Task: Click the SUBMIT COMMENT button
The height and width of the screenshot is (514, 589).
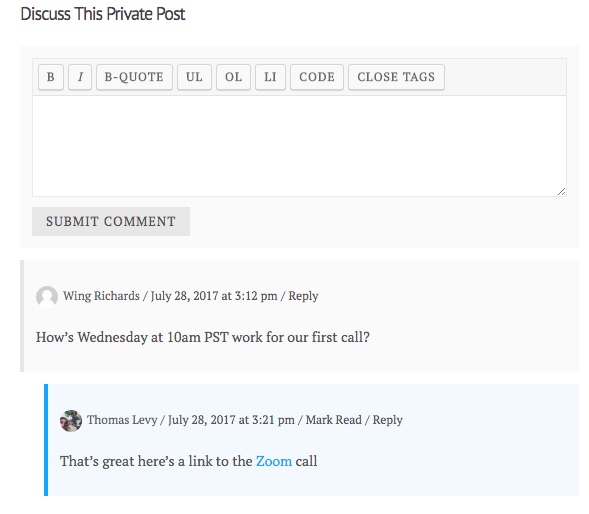Action: coord(111,221)
